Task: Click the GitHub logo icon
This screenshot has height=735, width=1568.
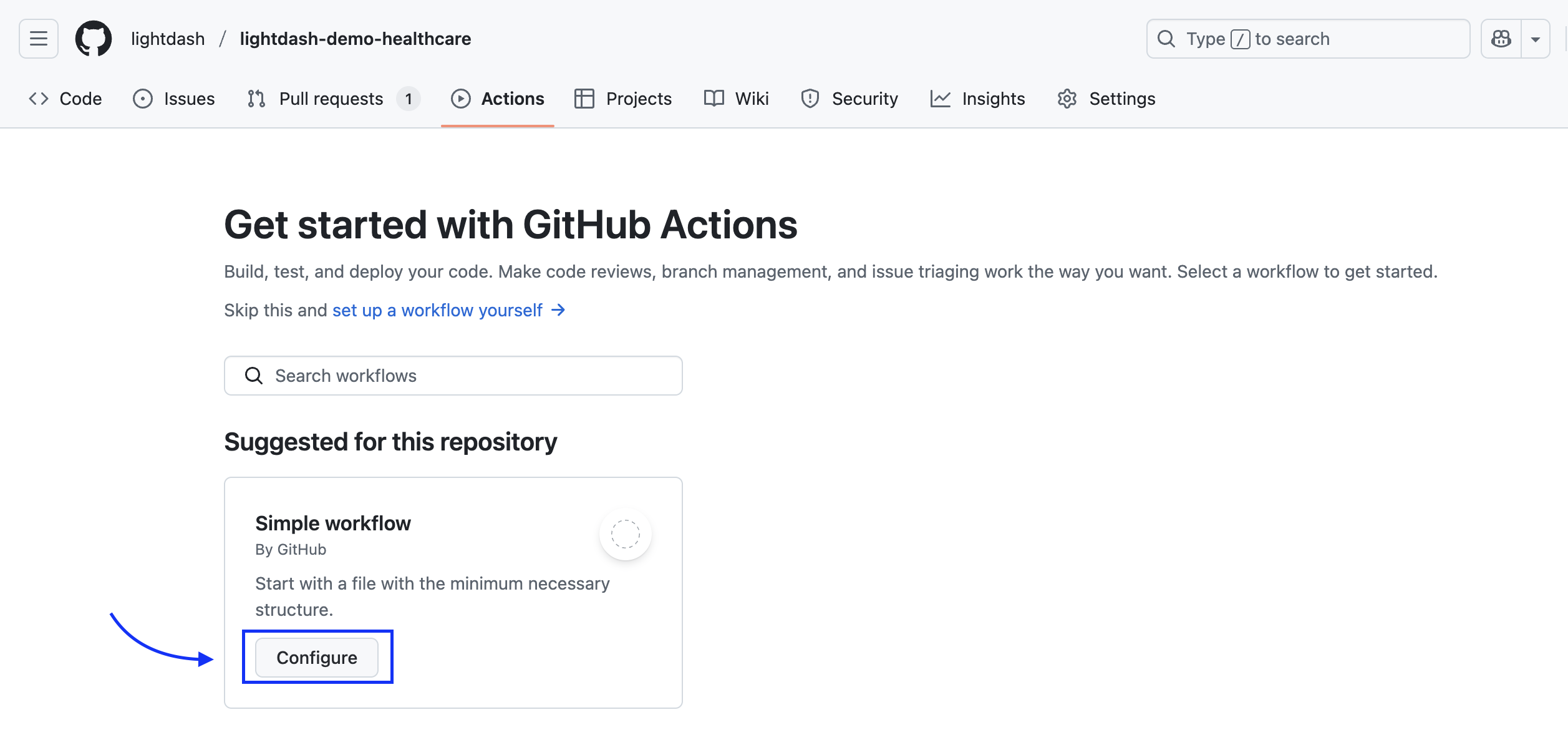Action: [94, 38]
